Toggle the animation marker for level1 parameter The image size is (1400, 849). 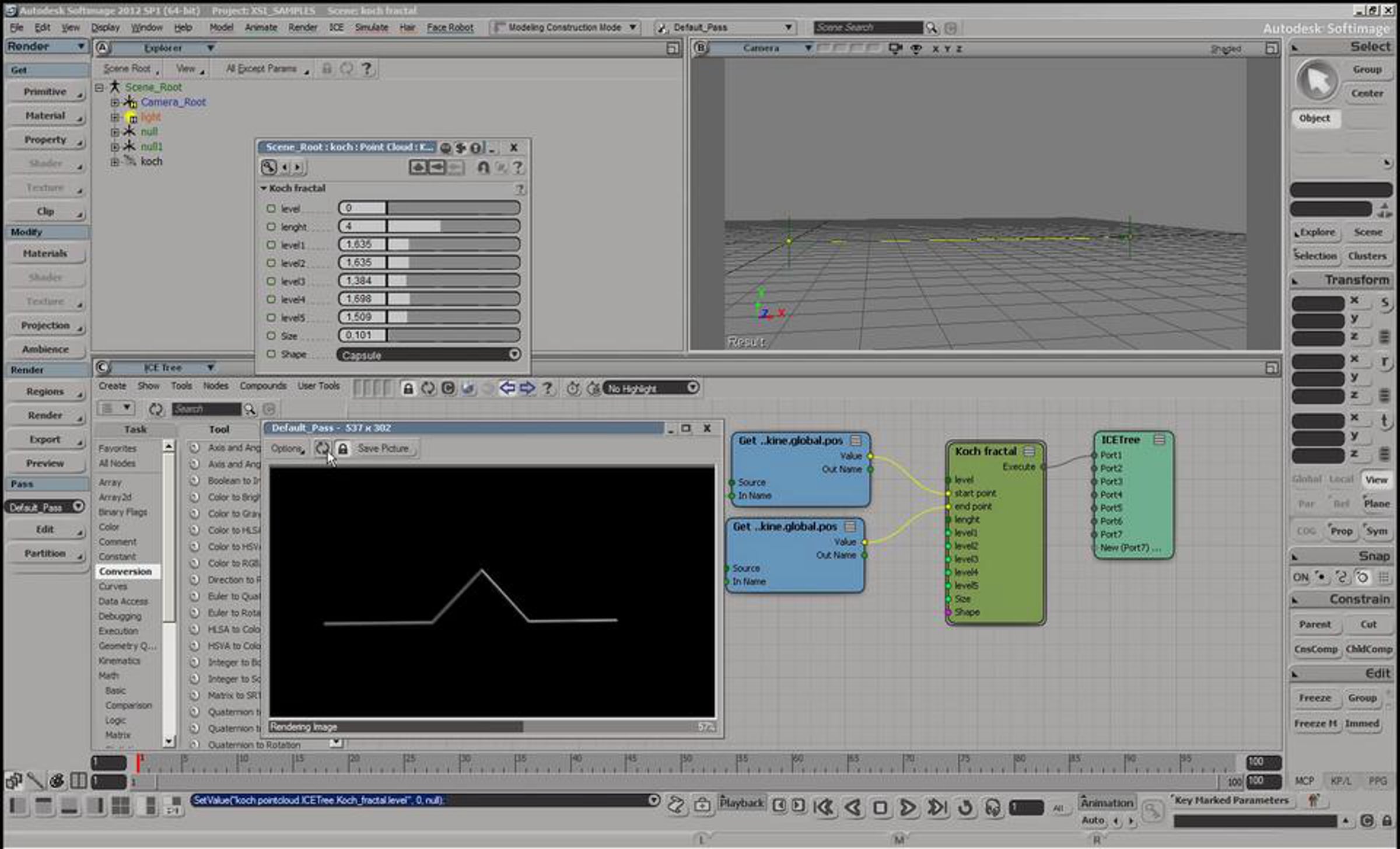tap(271, 245)
